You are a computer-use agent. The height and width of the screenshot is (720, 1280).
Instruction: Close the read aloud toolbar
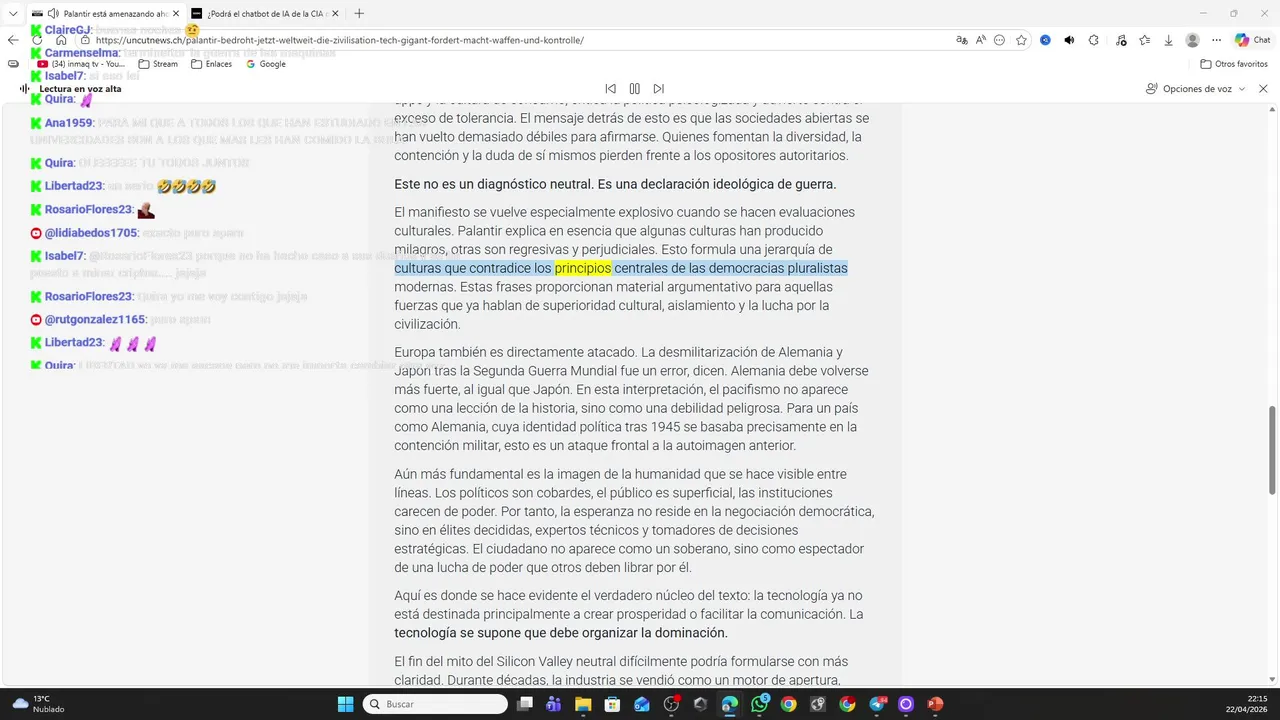coord(1263,89)
